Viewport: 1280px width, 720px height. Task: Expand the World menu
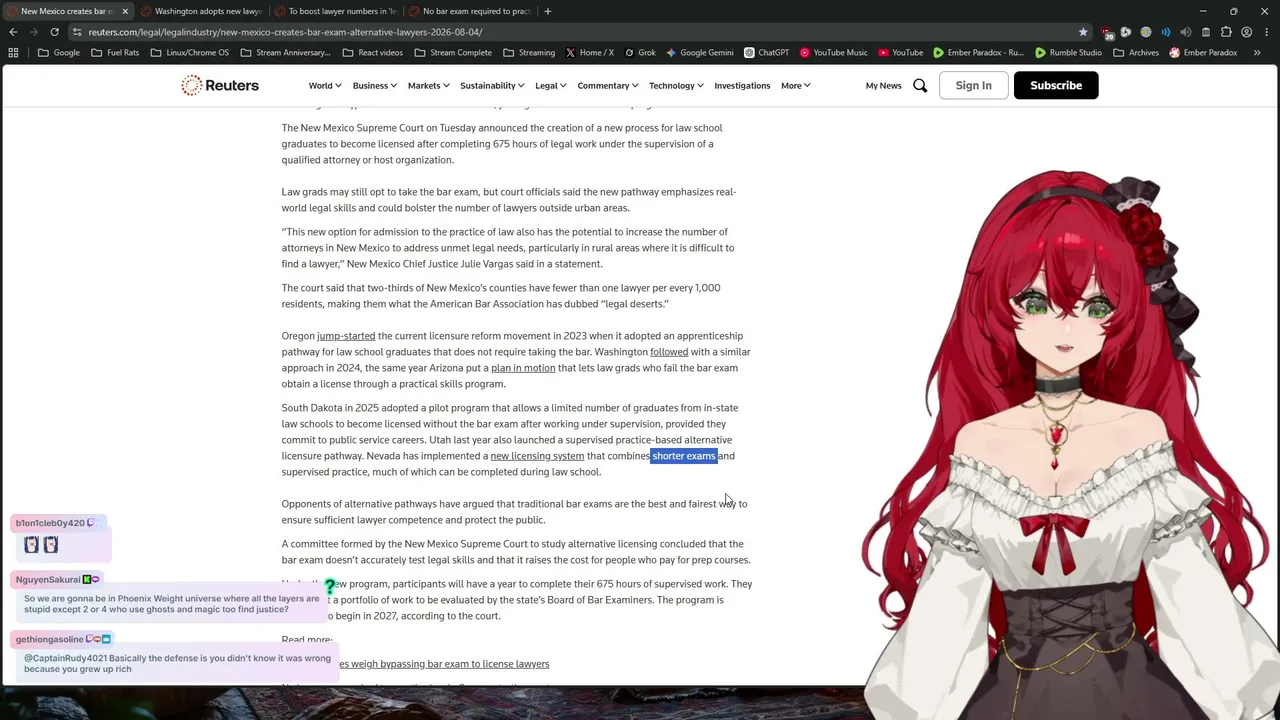pos(325,86)
